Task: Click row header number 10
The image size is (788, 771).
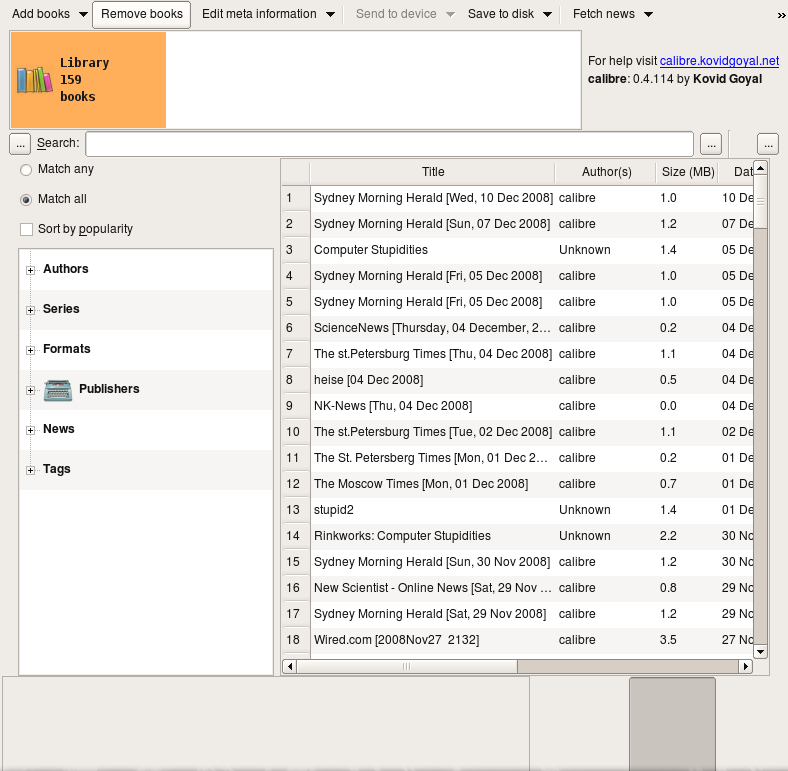Action: point(296,432)
